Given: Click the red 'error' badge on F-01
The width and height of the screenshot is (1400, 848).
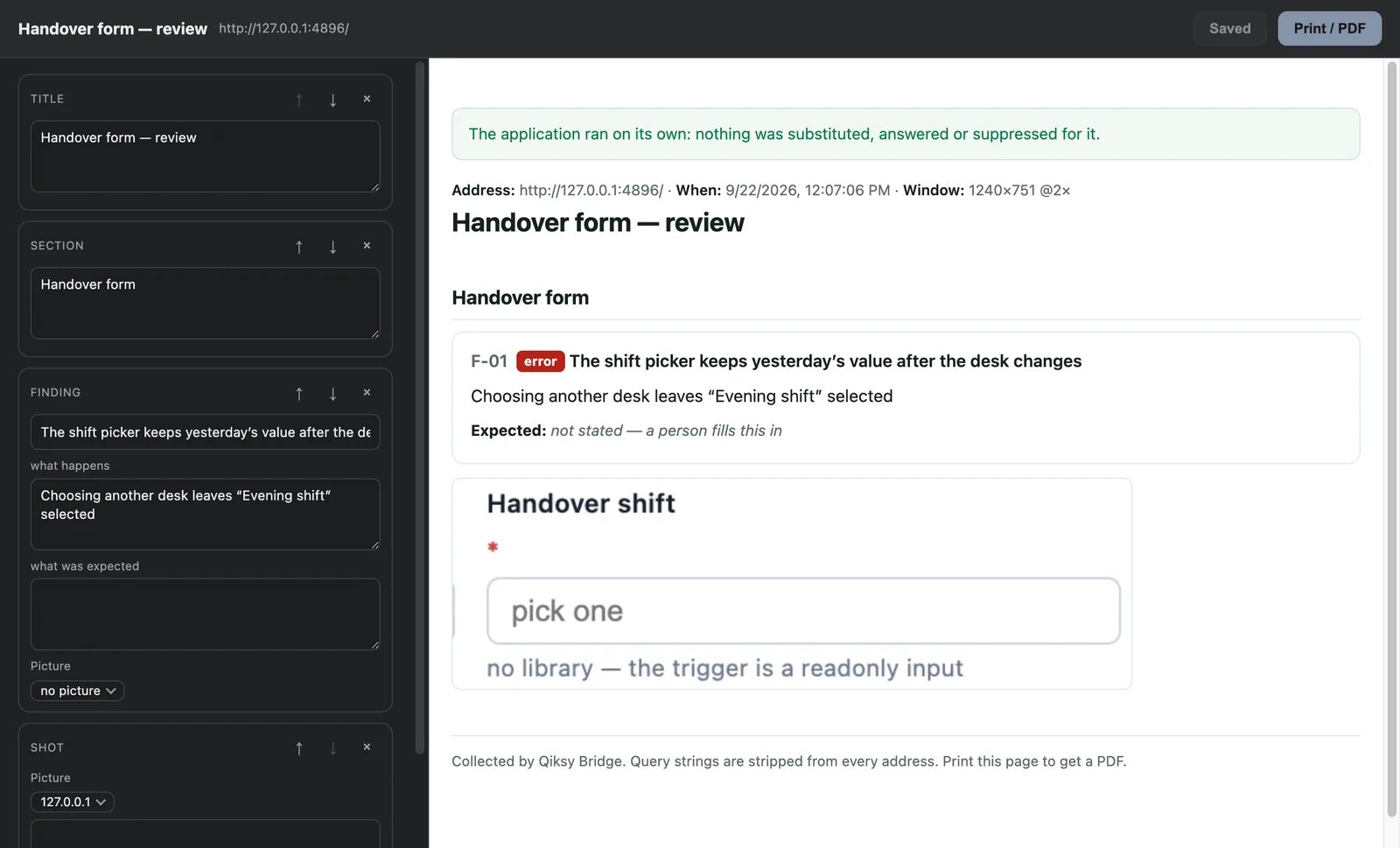Looking at the screenshot, I should click(x=540, y=361).
